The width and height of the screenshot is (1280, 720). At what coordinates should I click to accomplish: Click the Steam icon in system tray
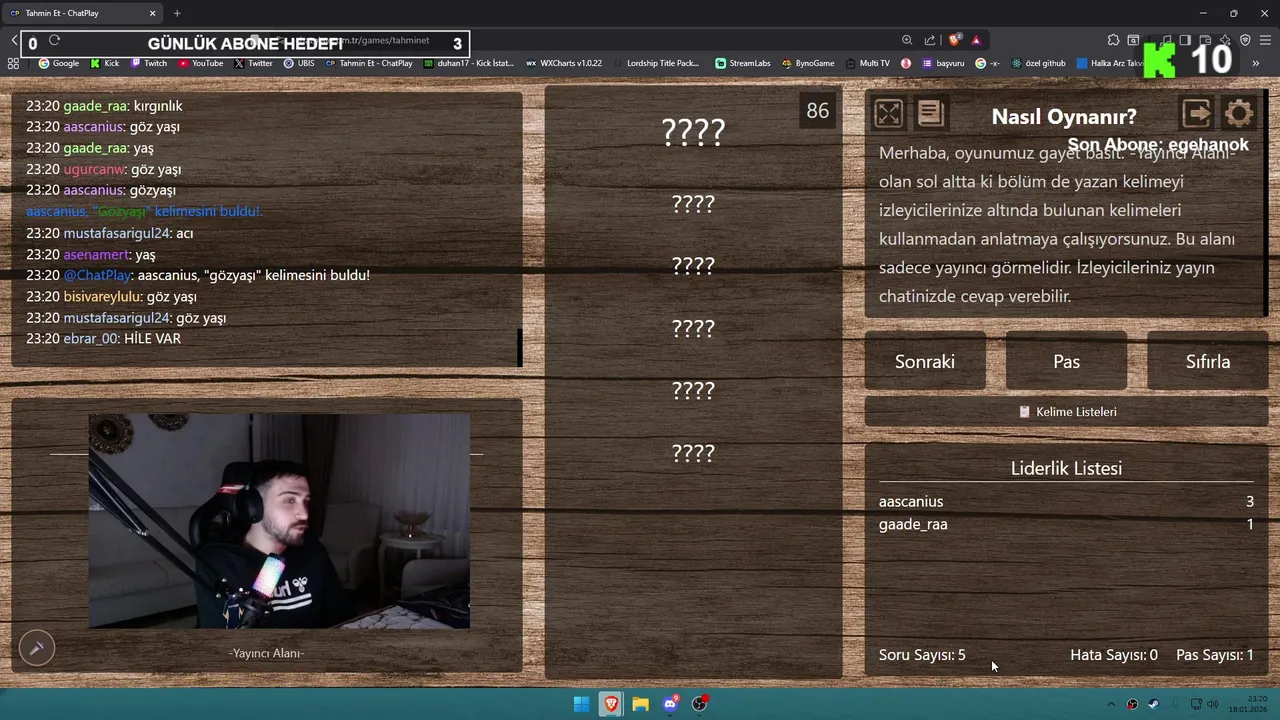pos(1153,704)
